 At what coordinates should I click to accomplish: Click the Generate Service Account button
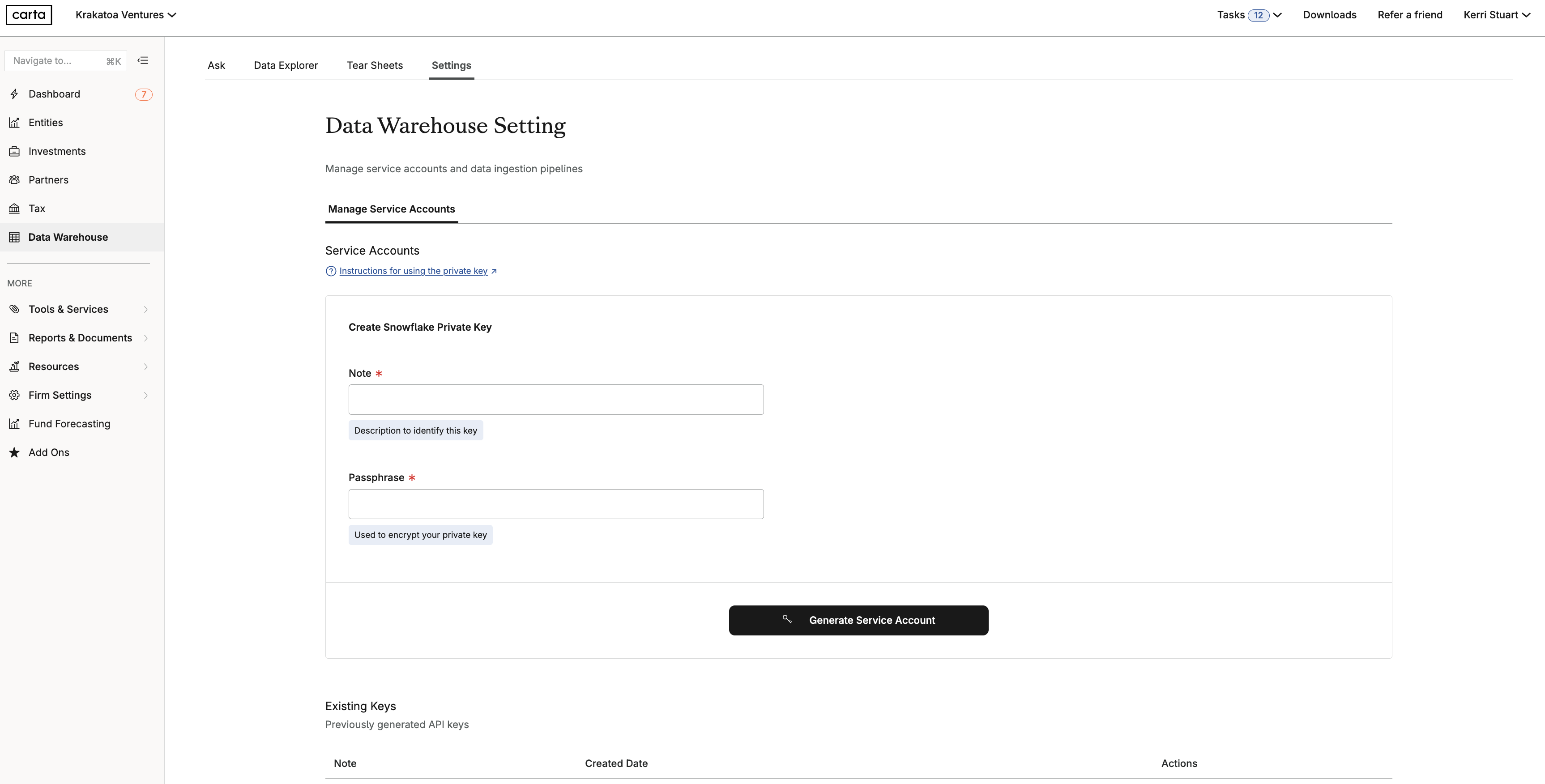pos(858,620)
